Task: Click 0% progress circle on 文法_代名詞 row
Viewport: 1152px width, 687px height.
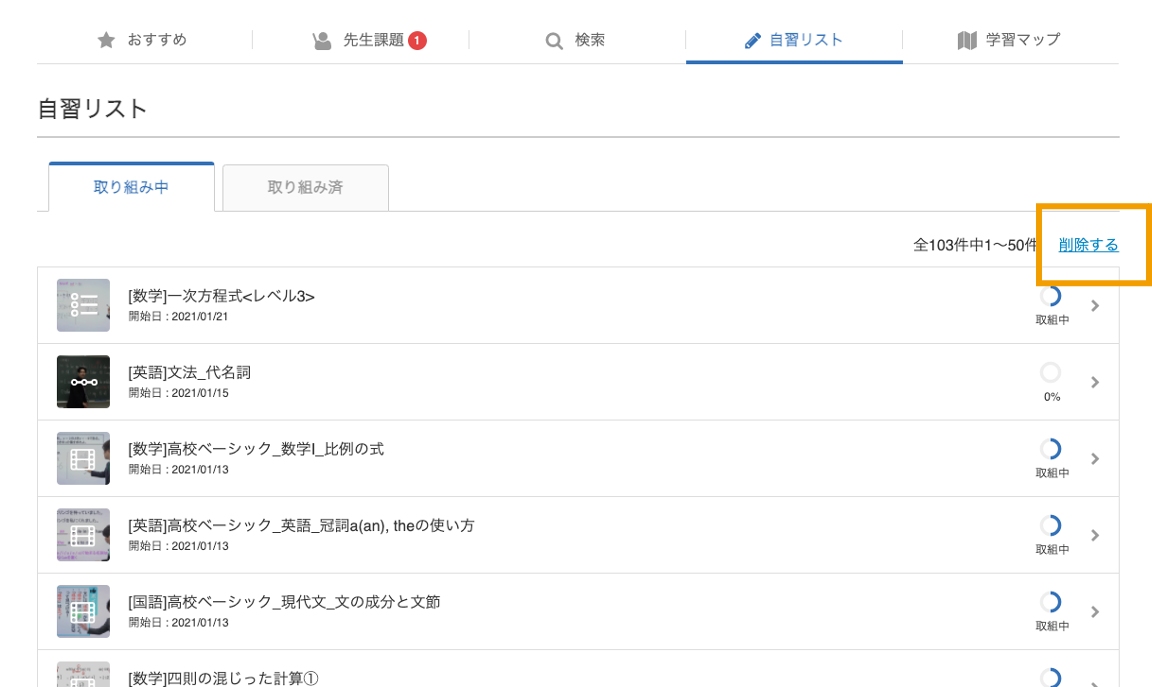Action: pos(1051,373)
